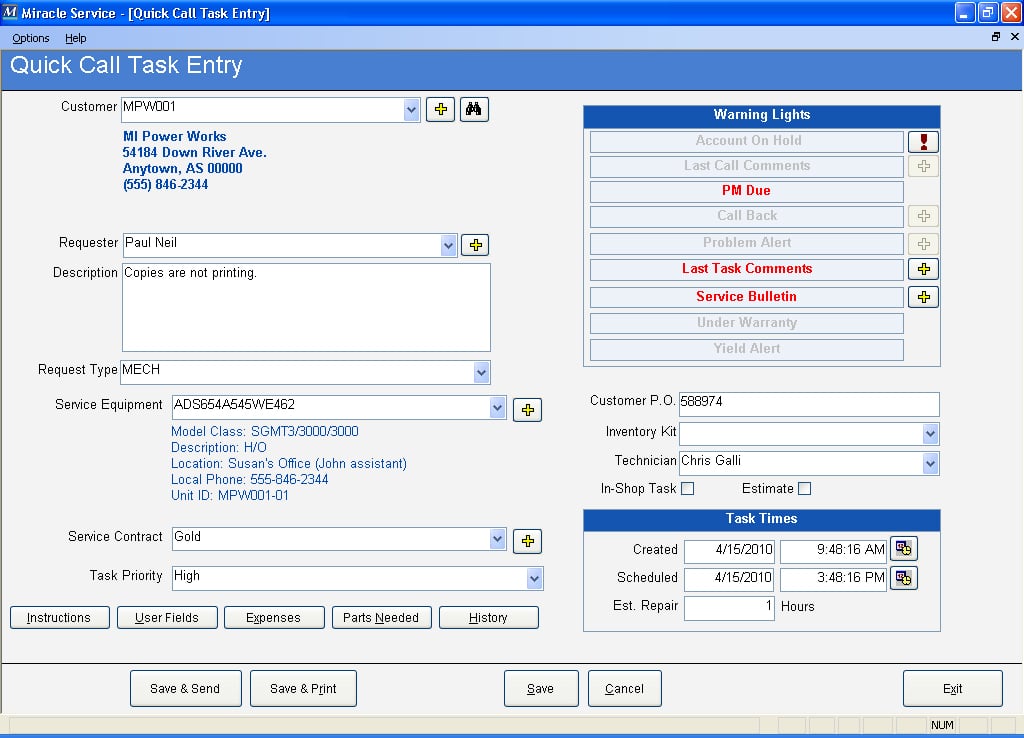
Task: Click the Account On Hold exclamation icon
Action: click(923, 141)
